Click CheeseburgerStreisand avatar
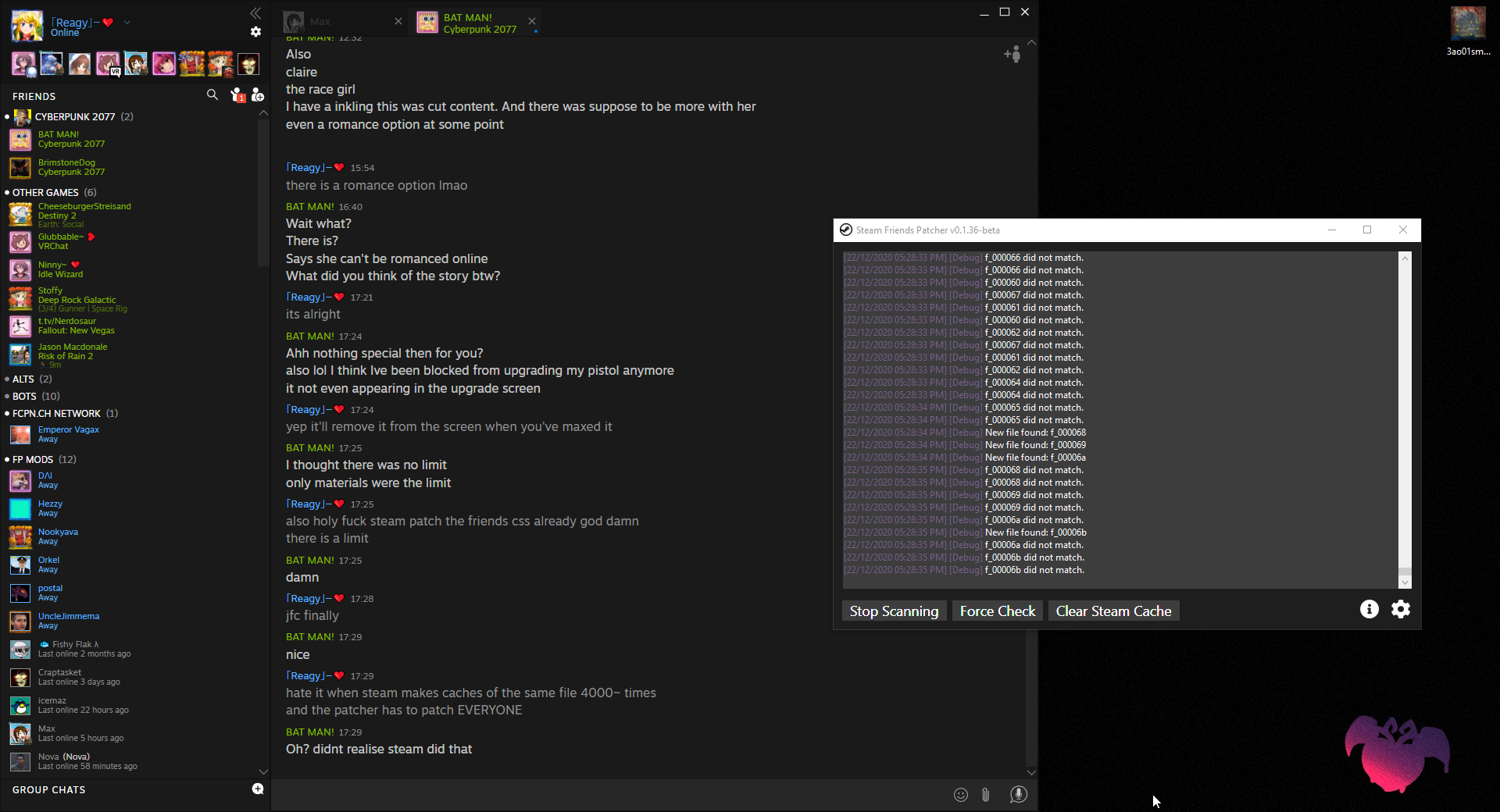The image size is (1500, 812). tap(20, 214)
